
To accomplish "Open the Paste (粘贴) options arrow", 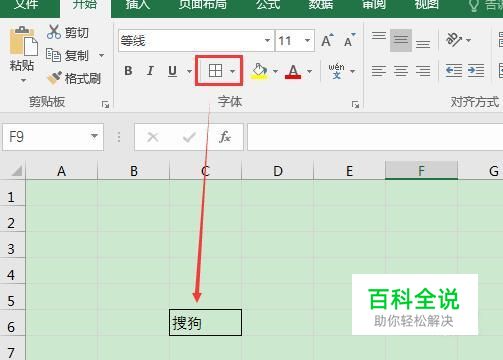I will click(23, 80).
